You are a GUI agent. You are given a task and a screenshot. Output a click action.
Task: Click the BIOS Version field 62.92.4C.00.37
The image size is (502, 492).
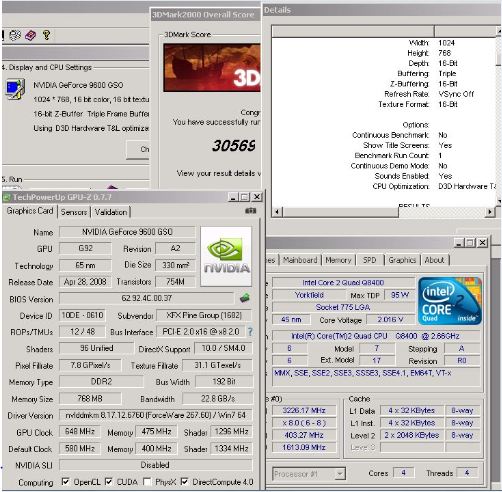point(147,298)
